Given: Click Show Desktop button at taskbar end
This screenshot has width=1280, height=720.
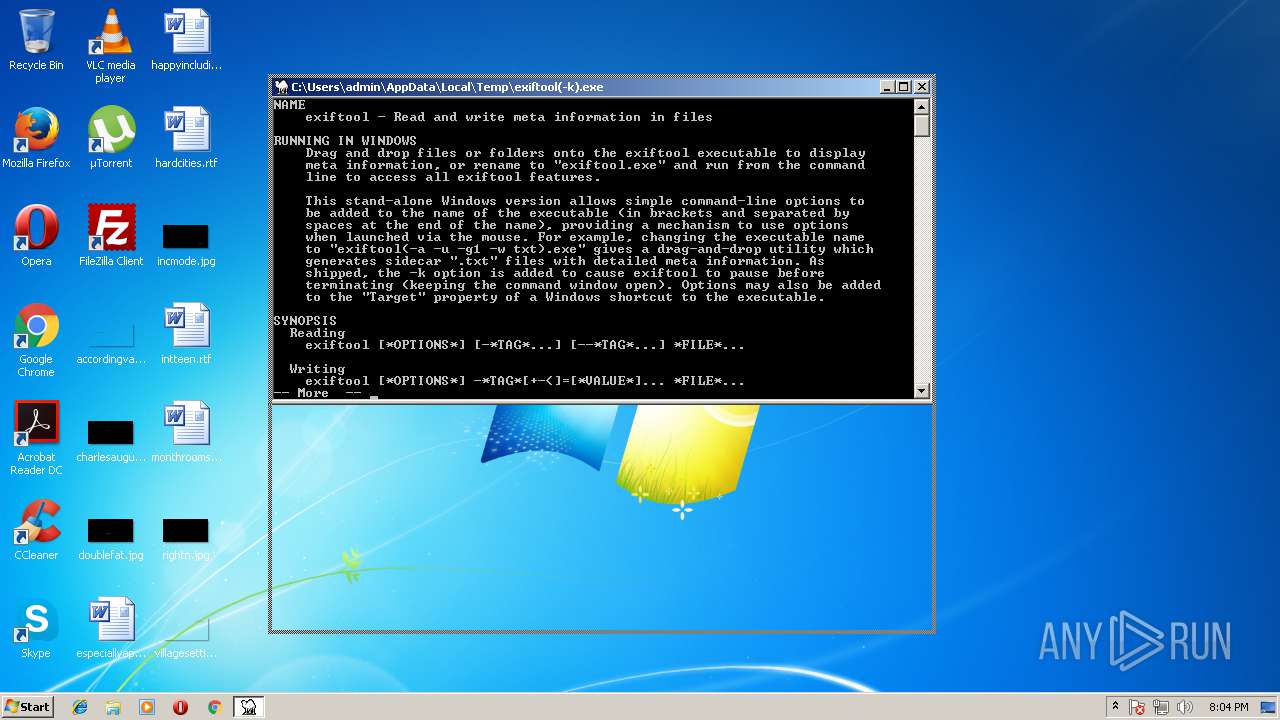Looking at the screenshot, I should coord(1270,707).
